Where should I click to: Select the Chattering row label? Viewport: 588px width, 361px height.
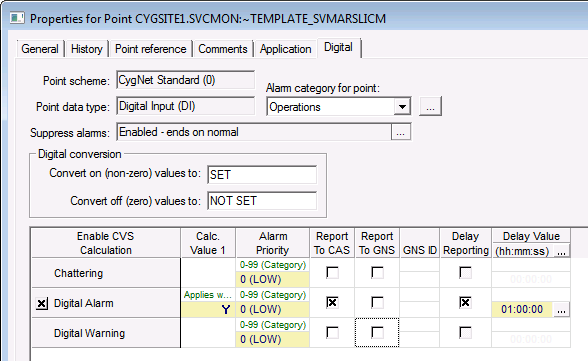[x=106, y=273]
